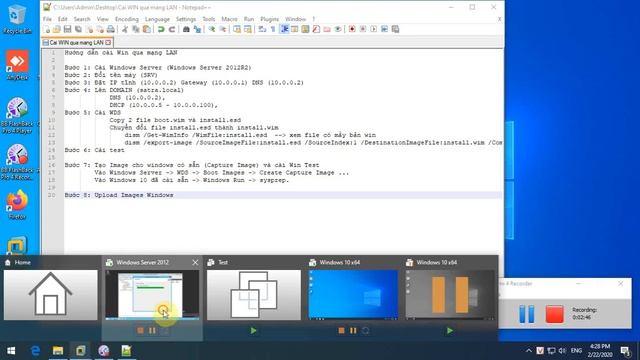The height and width of the screenshot is (360, 640).
Task: Create a new file in Notepad++ toolbar
Action: (47, 29)
